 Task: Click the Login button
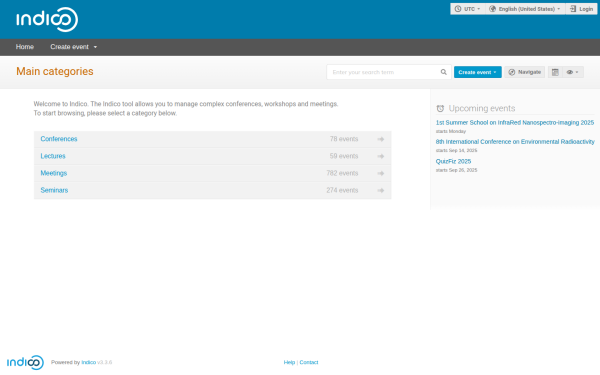[x=581, y=9]
